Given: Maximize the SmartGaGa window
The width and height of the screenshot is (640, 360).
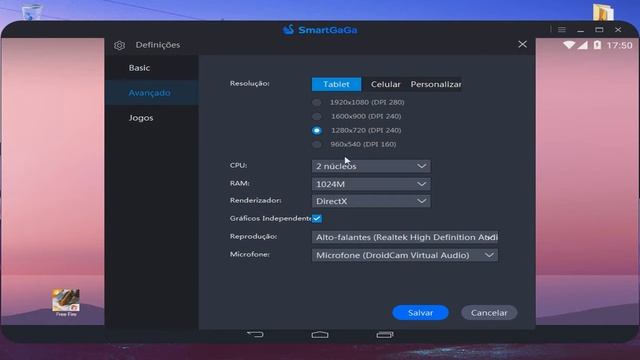Looking at the screenshot, I should [x=599, y=30].
